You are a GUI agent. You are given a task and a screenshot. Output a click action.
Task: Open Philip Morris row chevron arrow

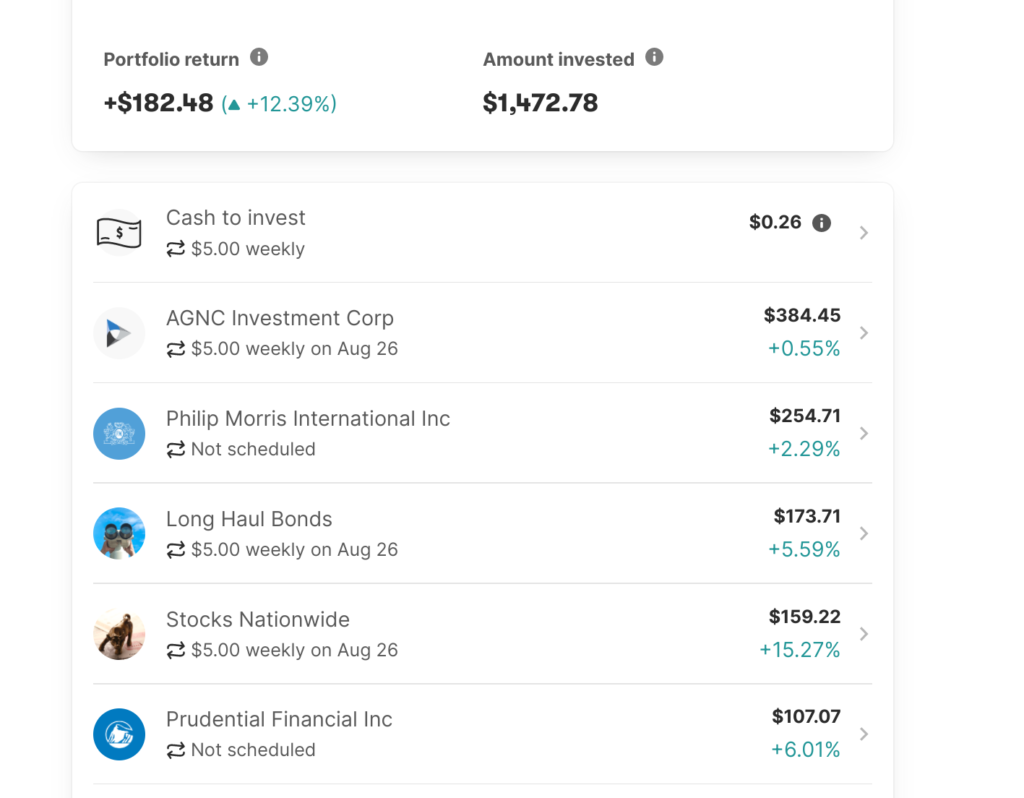pos(864,433)
